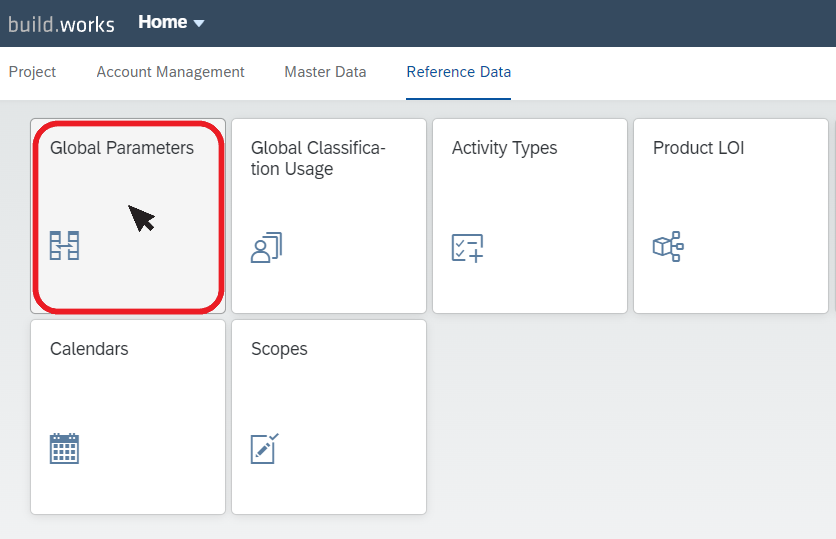Viewport: 836px width, 539px height.
Task: Open the Calendars tile title
Action: pos(89,349)
